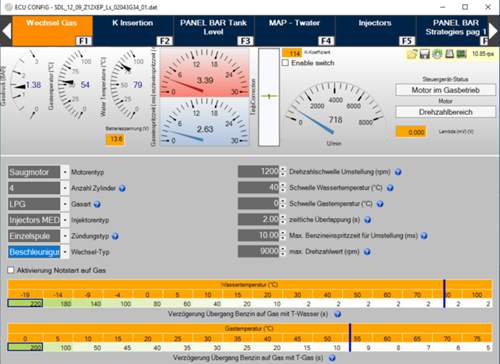Click the blue gauge reading 2.63
Screen dimensions: 500x364
point(205,121)
